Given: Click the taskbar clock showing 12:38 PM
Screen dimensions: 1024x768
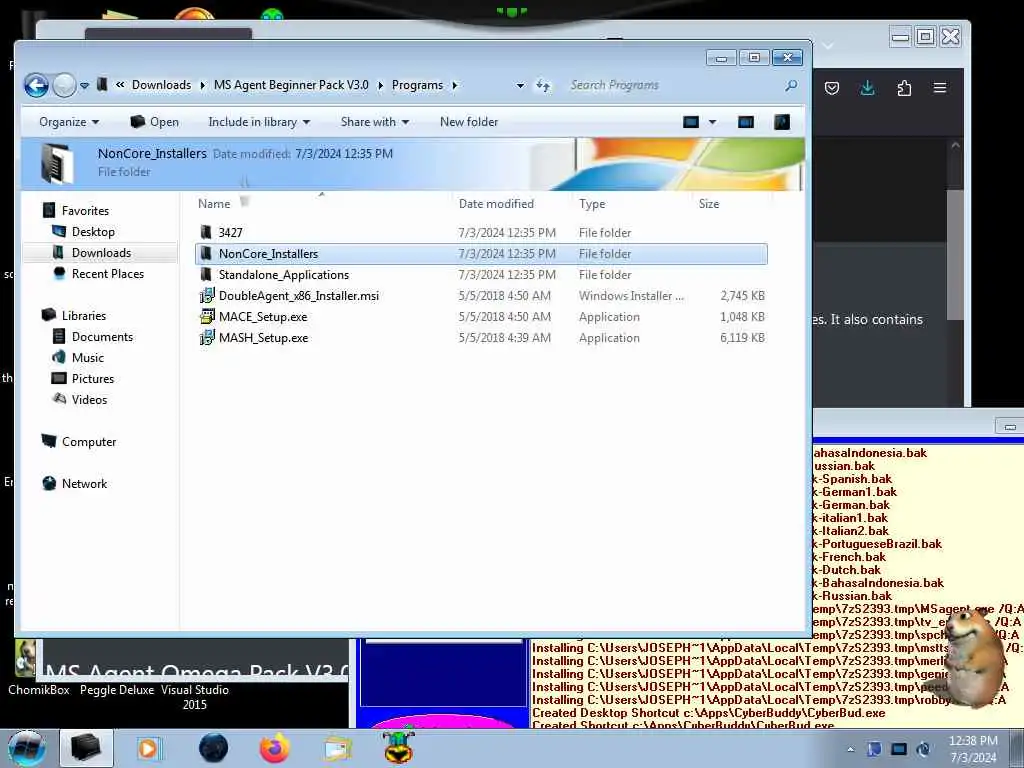Looking at the screenshot, I should (973, 749).
